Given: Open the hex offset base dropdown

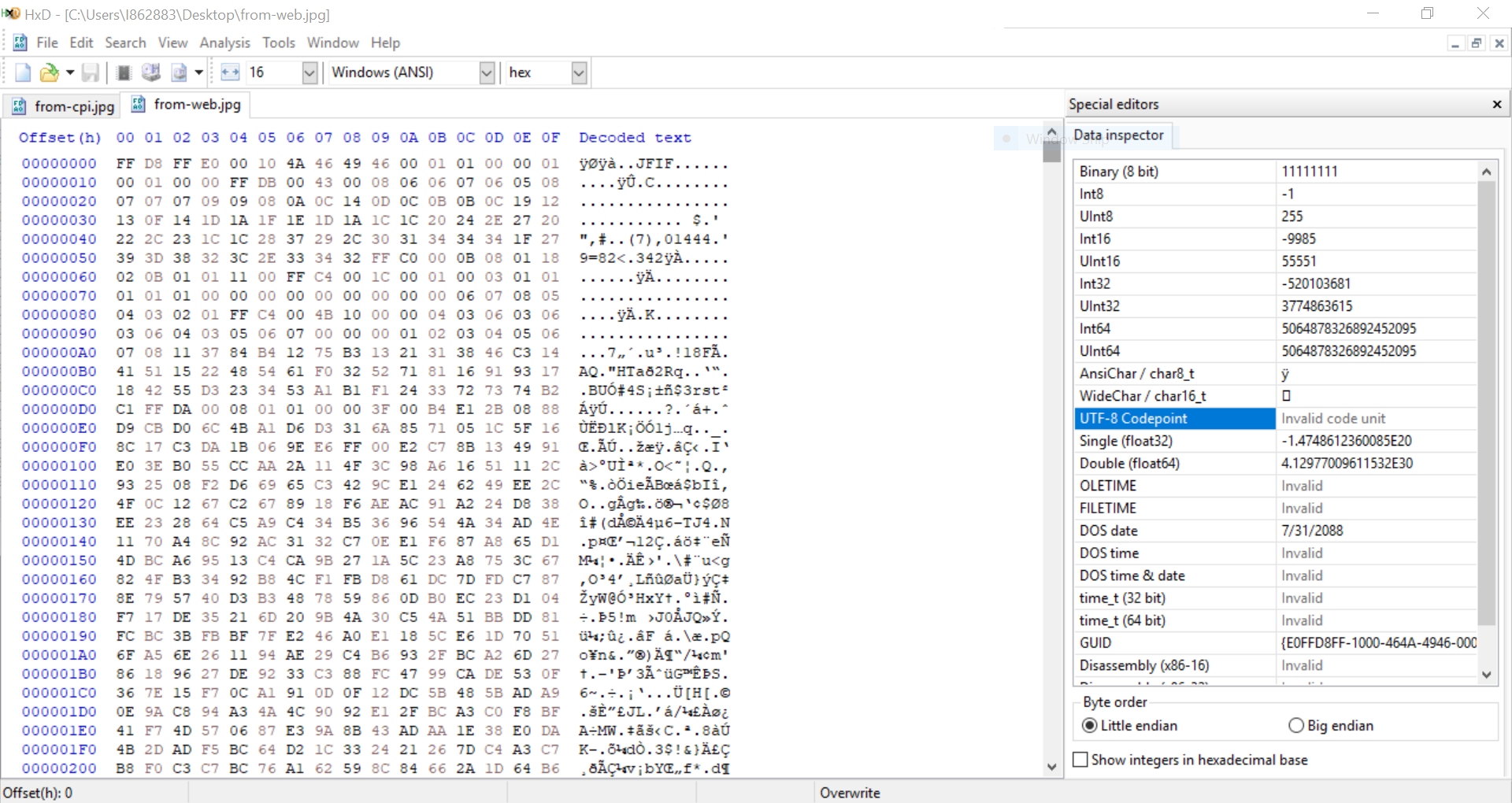Looking at the screenshot, I should [x=579, y=73].
